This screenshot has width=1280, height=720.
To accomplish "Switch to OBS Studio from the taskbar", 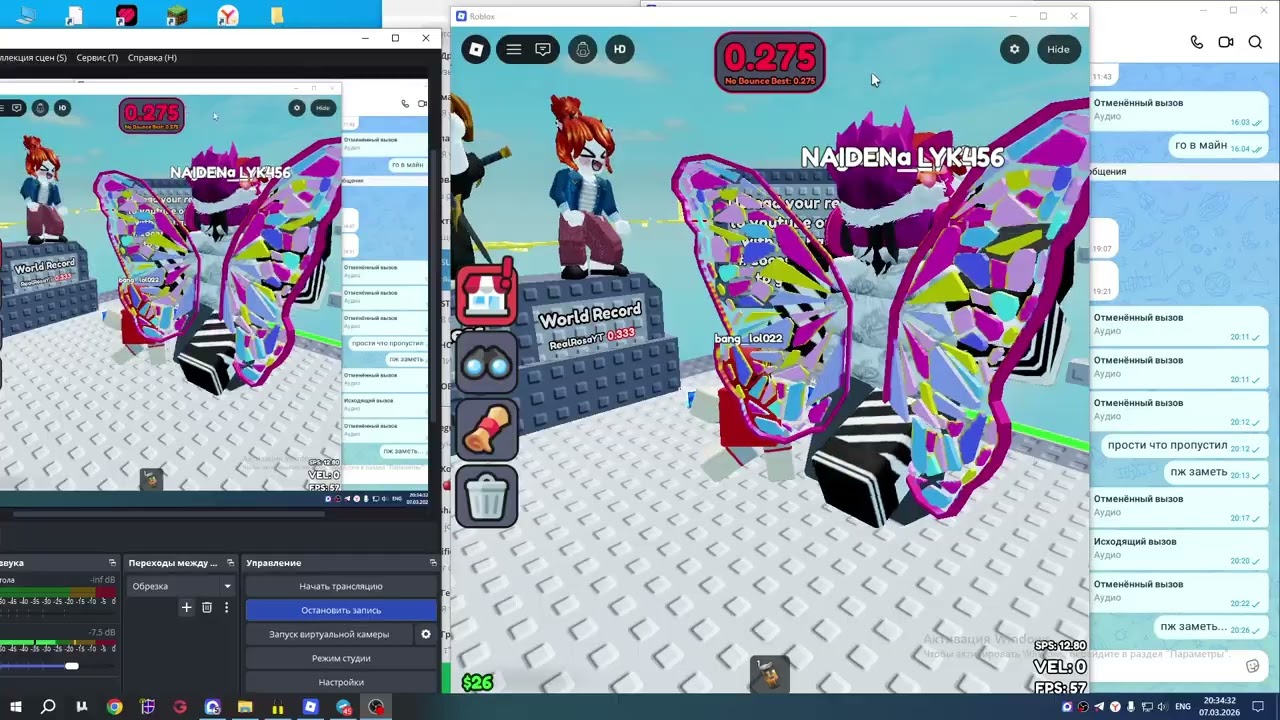I will point(376,707).
